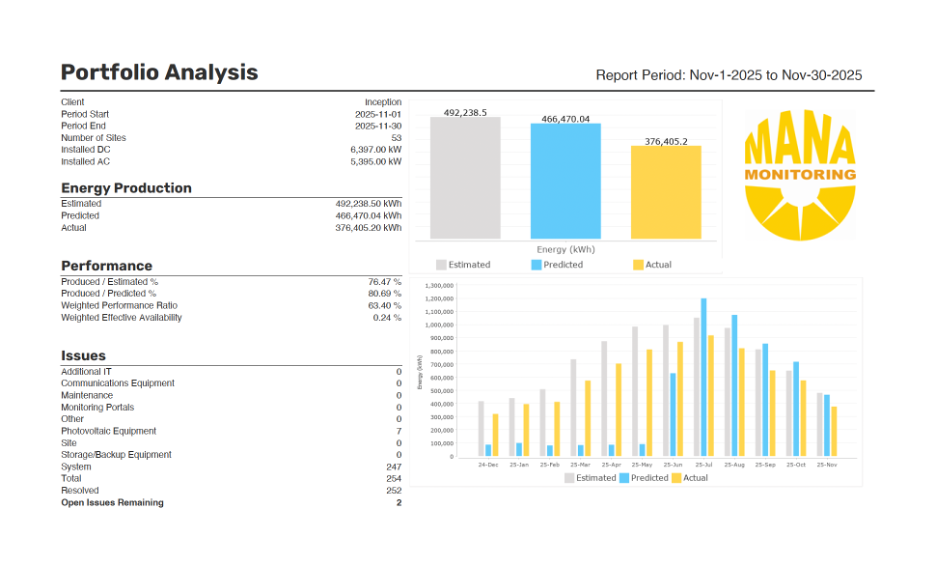The height and width of the screenshot is (566, 936).
Task: Click the Weighted Effective Availability value 0.24 %
Action: click(x=387, y=318)
